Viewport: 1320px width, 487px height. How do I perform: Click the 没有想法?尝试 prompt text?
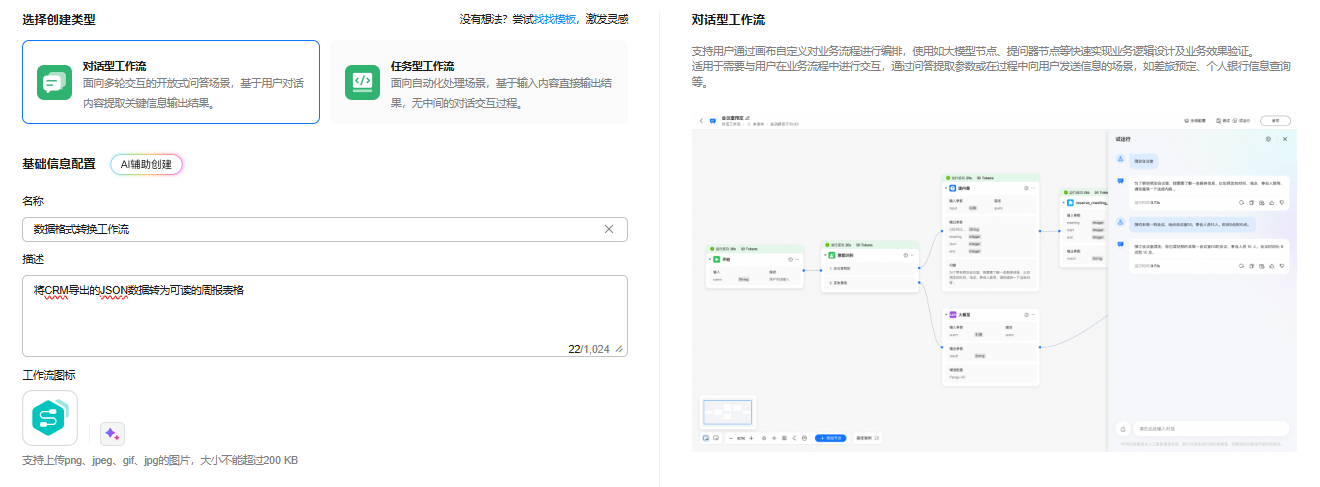(x=495, y=19)
